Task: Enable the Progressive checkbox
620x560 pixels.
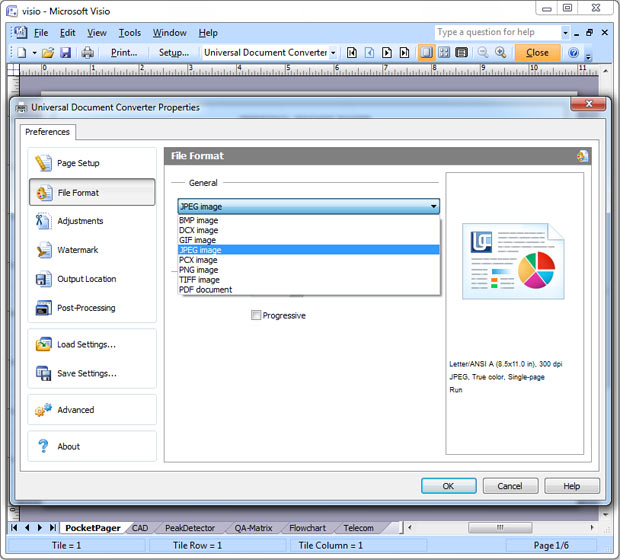Action: (x=256, y=315)
